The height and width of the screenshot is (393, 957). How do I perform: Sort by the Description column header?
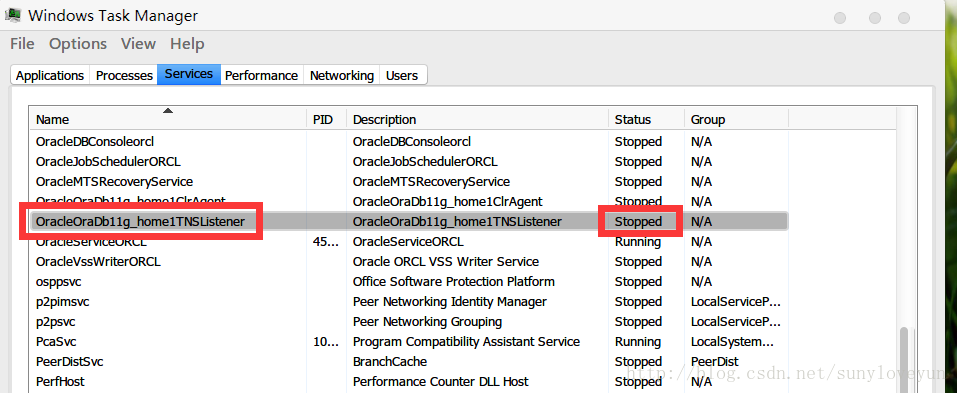point(477,119)
